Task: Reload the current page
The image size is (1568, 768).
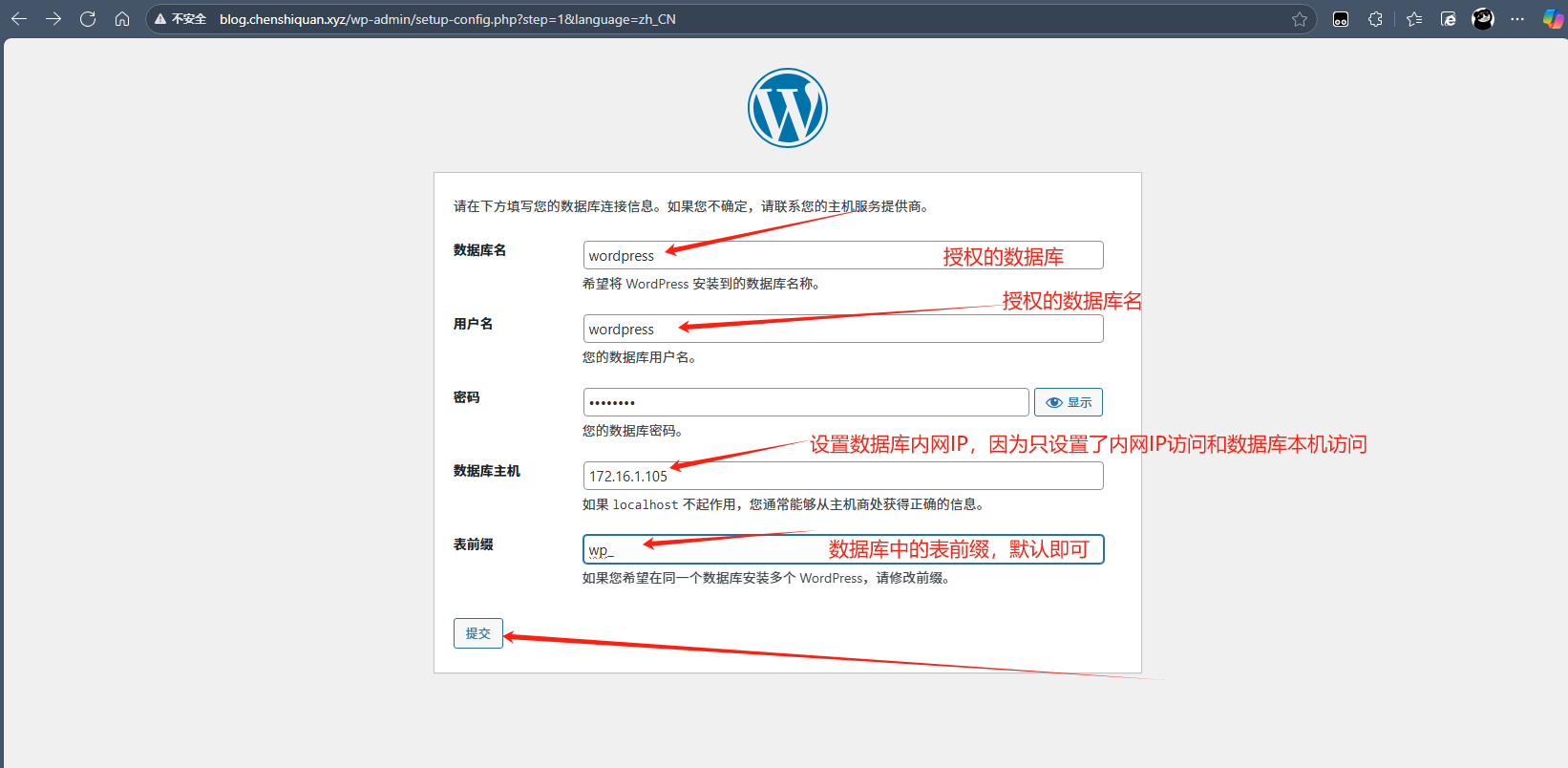Action: (x=88, y=19)
